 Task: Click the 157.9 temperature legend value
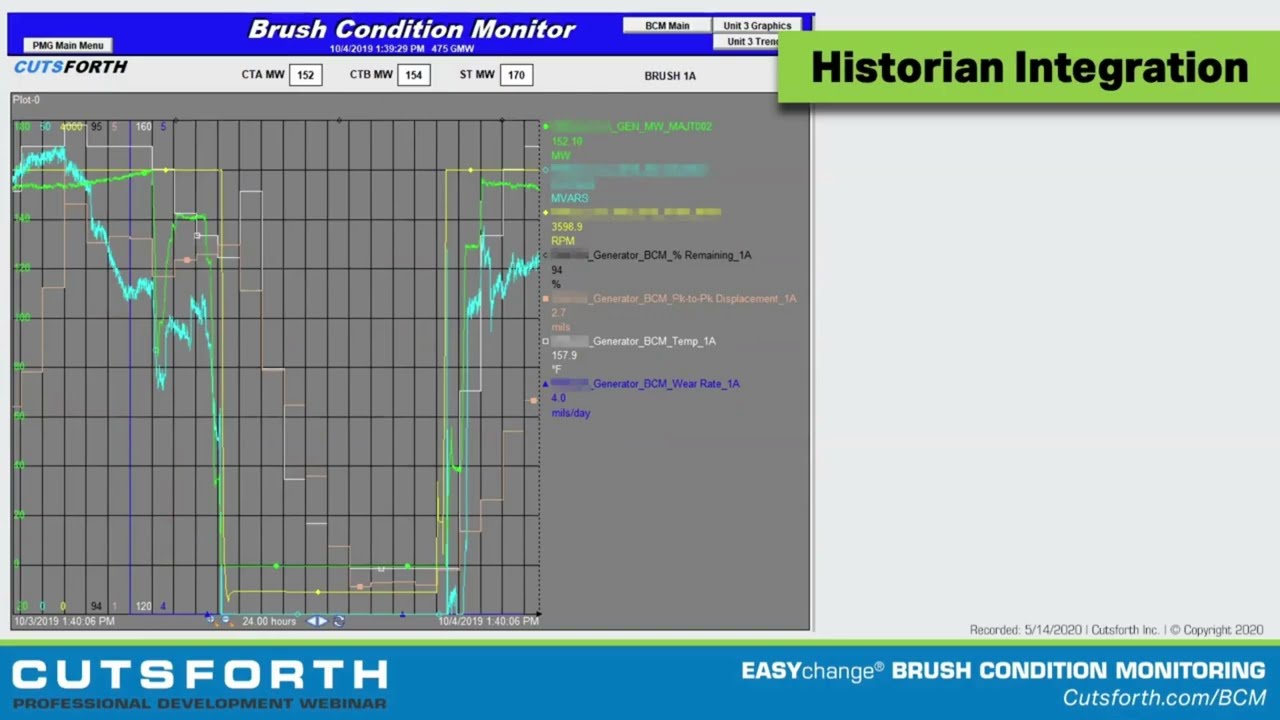[x=564, y=355]
